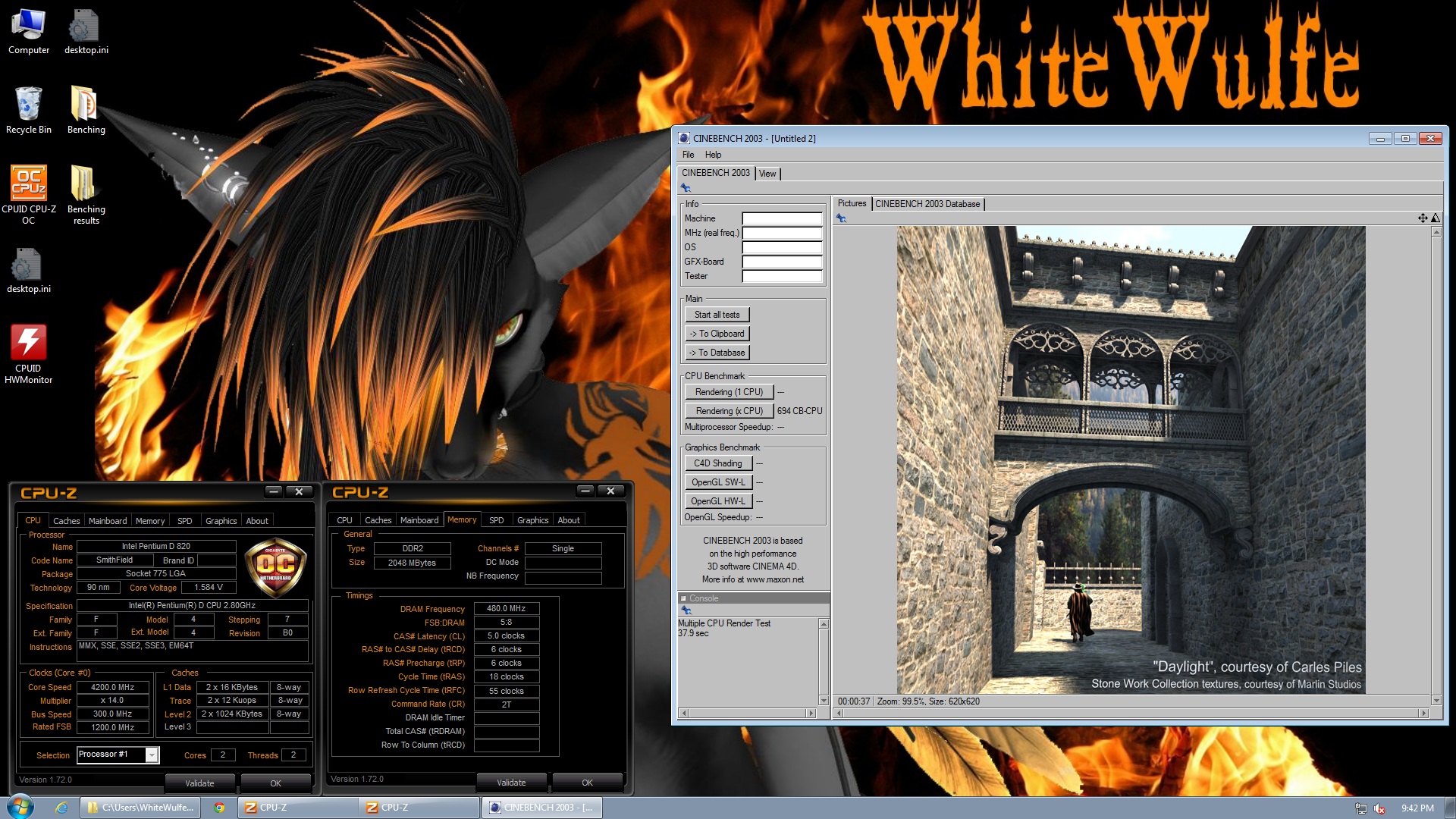Click the CINEBENCH window title icon

(x=684, y=138)
